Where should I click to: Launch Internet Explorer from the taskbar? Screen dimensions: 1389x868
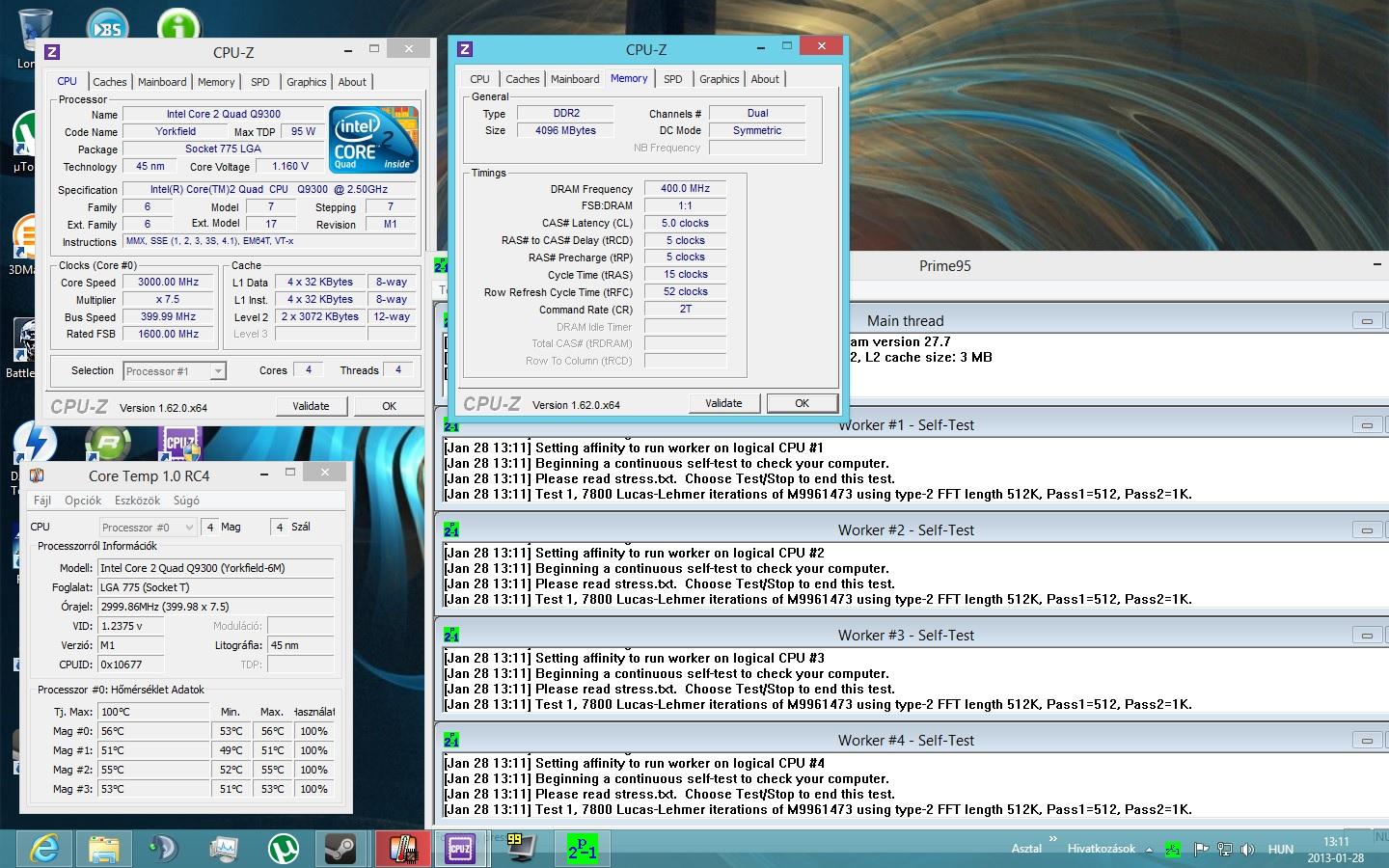44,849
